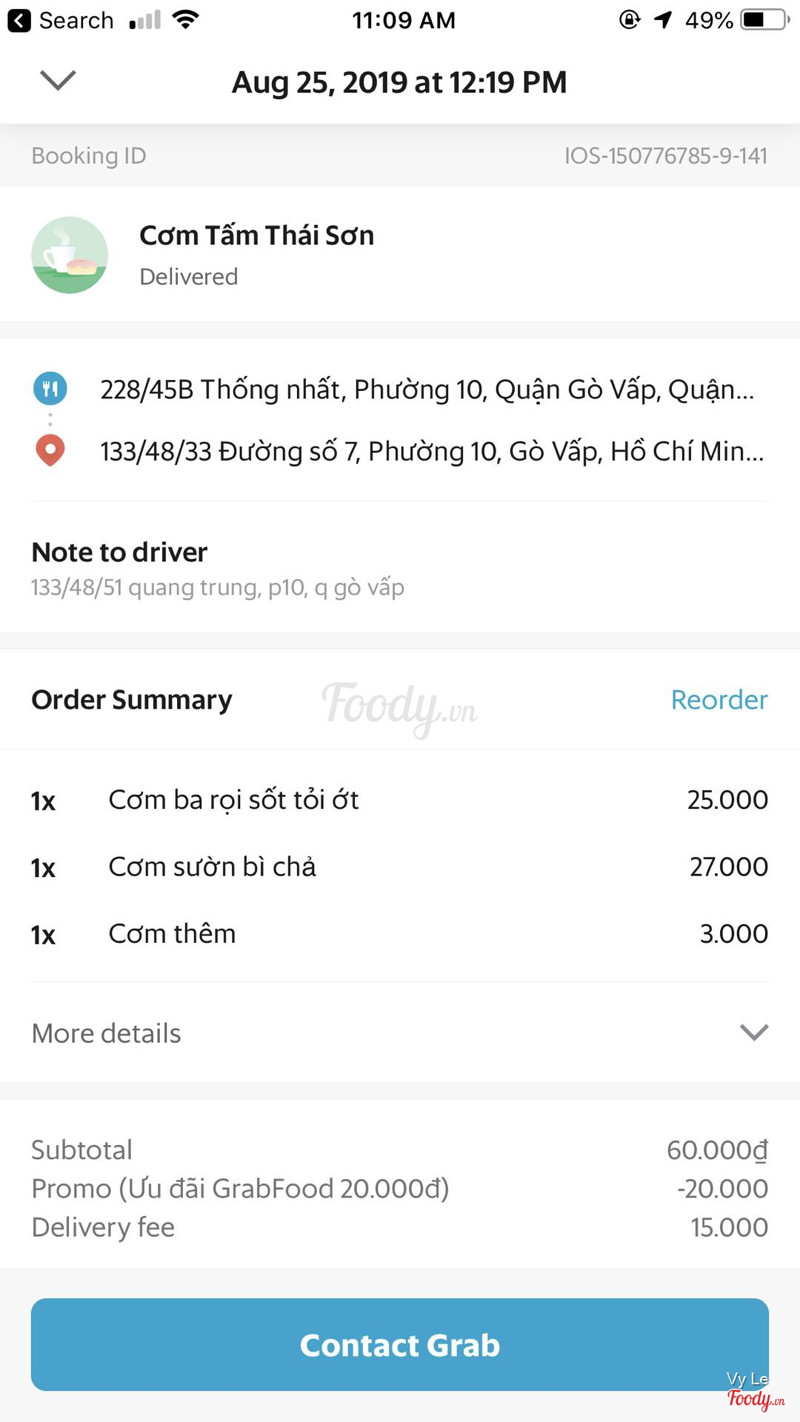Expand the More details chevron

click(753, 1033)
